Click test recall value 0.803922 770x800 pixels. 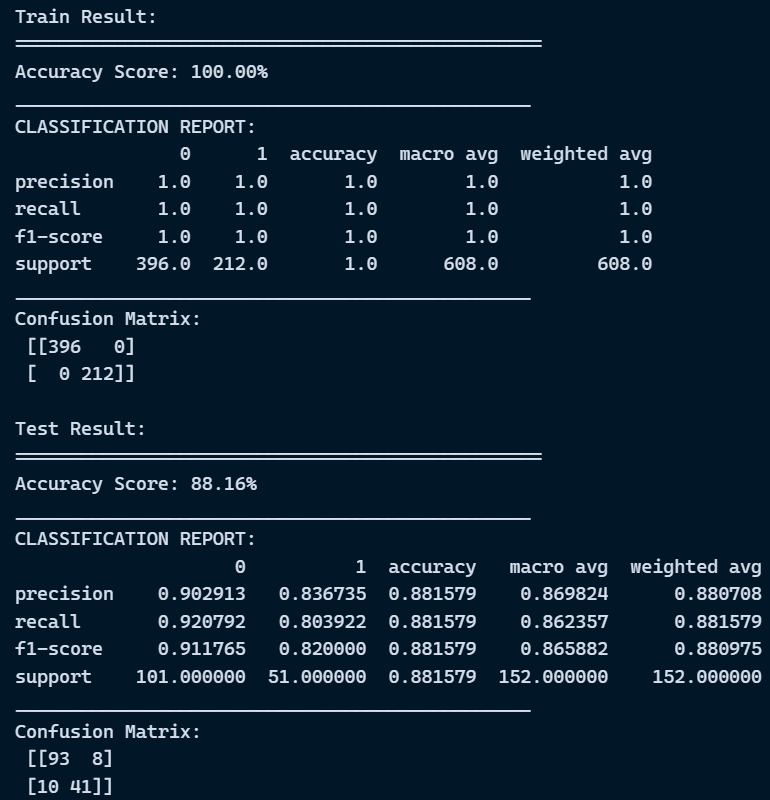[x=322, y=621]
